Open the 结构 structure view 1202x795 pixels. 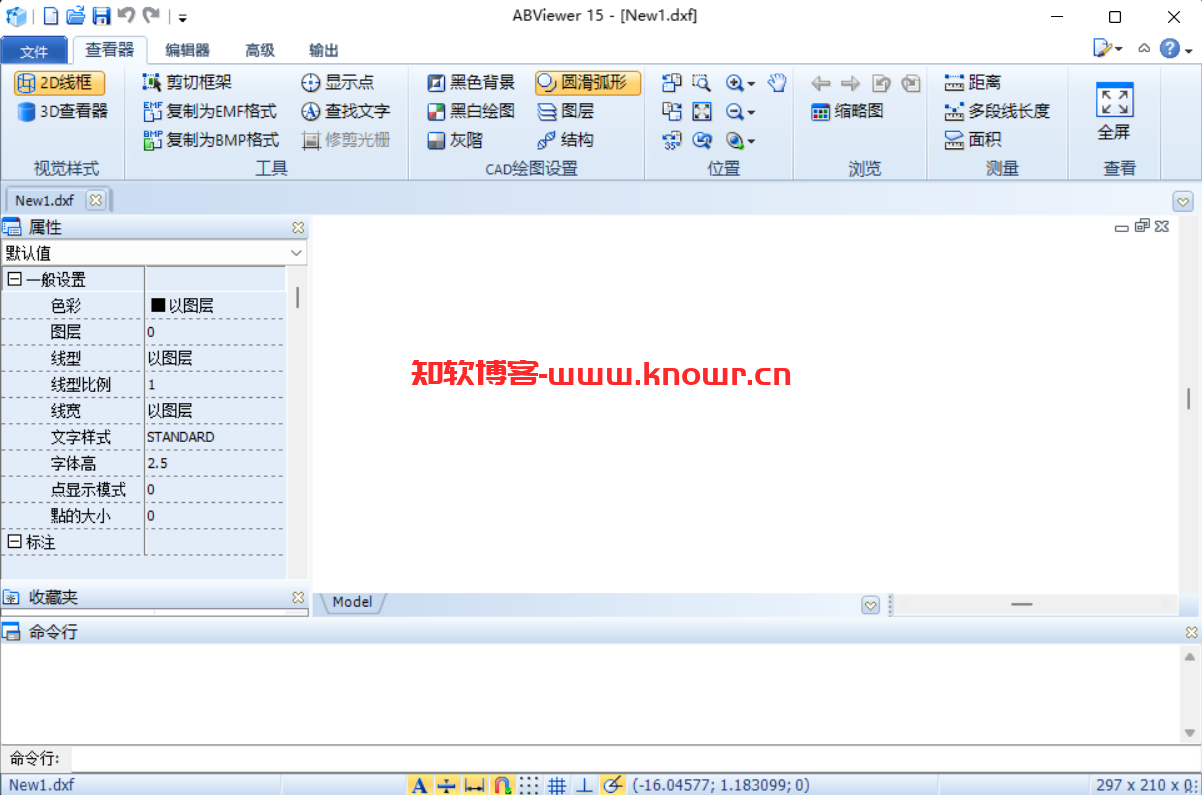[x=566, y=140]
